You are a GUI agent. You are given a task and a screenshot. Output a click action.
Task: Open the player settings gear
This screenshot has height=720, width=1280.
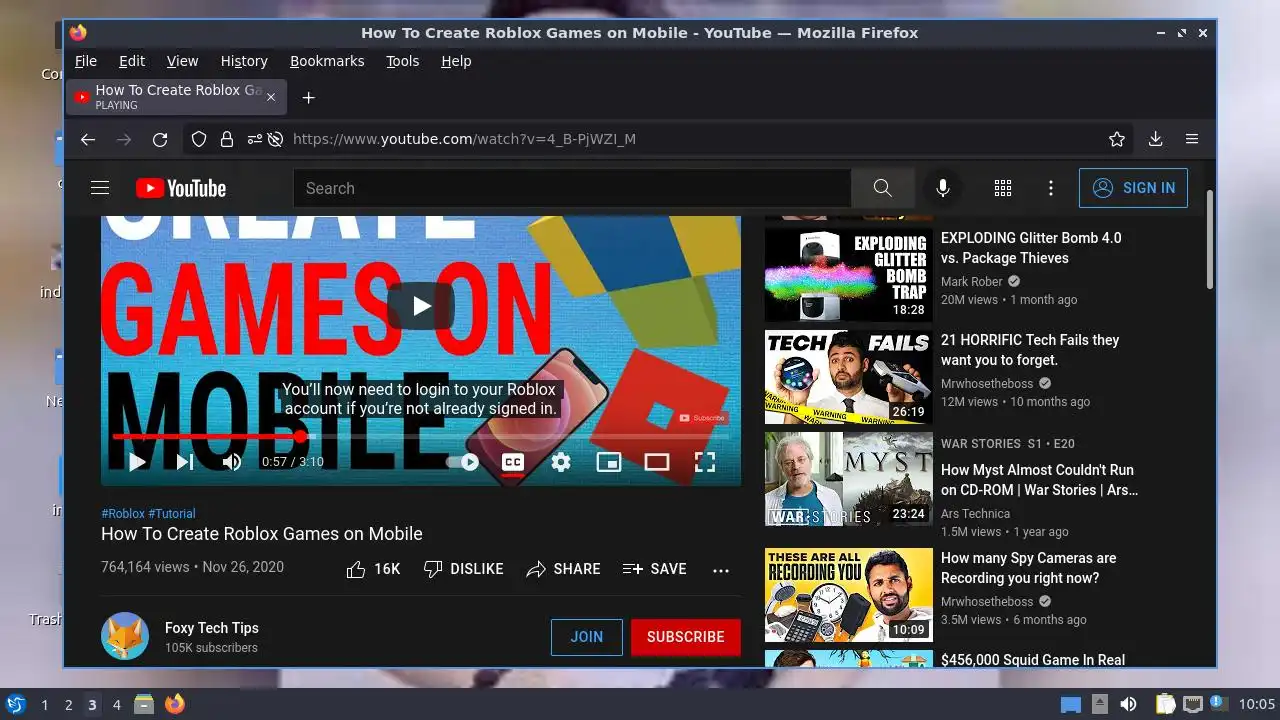[x=561, y=462]
